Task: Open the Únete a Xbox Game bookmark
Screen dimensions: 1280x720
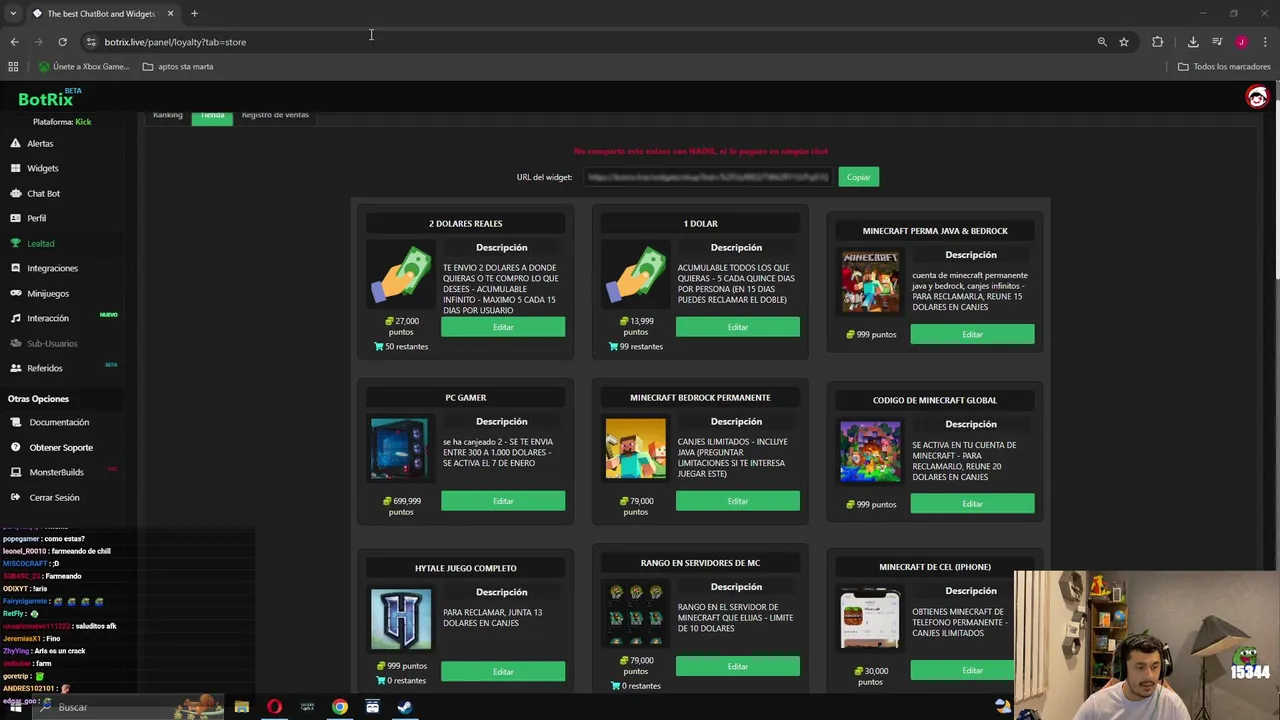Action: pos(84,67)
